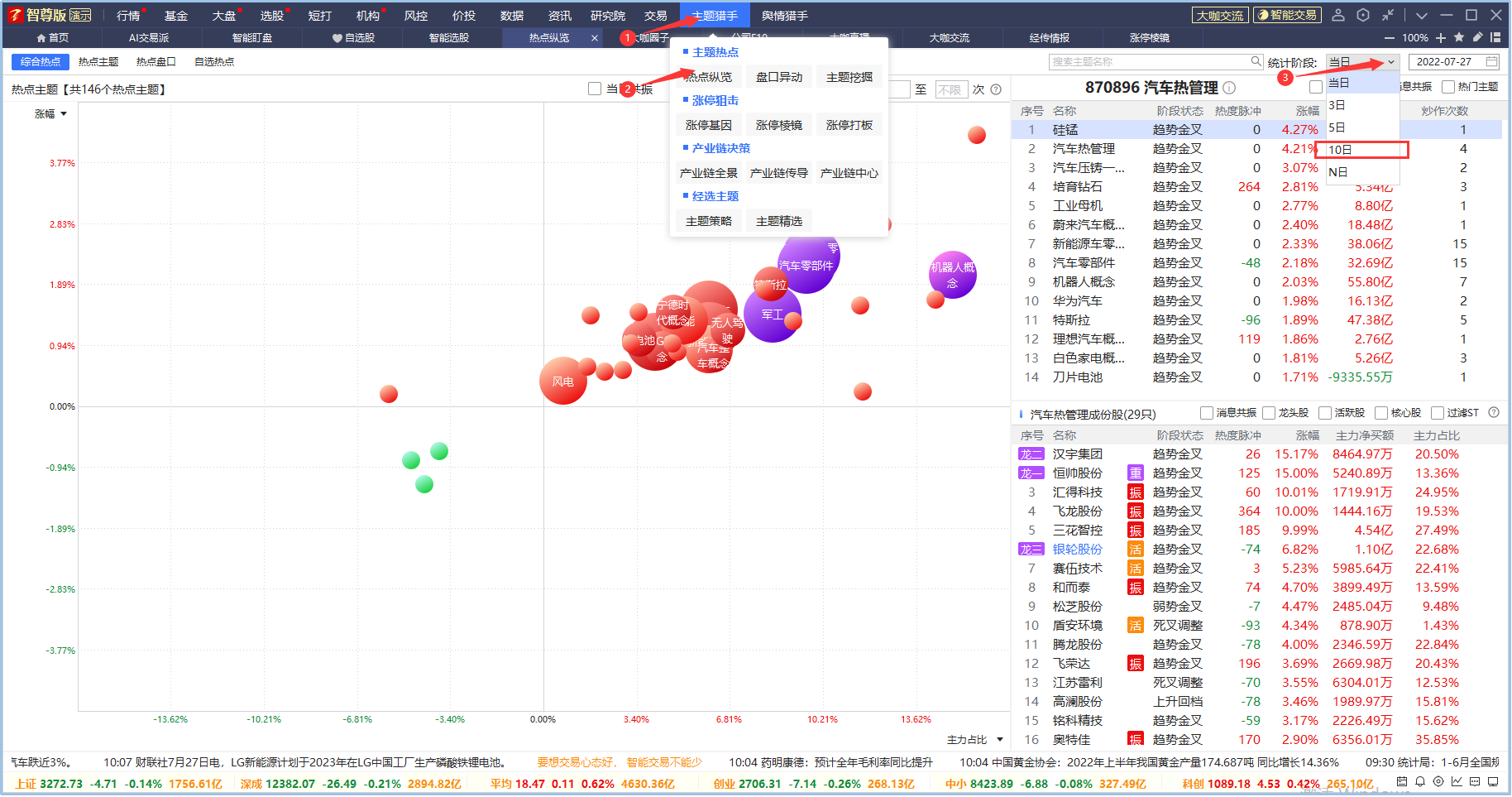Viewport: 1512px width, 797px height.
Task: Click the 风电 bubble in chart
Action: pyautogui.click(x=563, y=382)
